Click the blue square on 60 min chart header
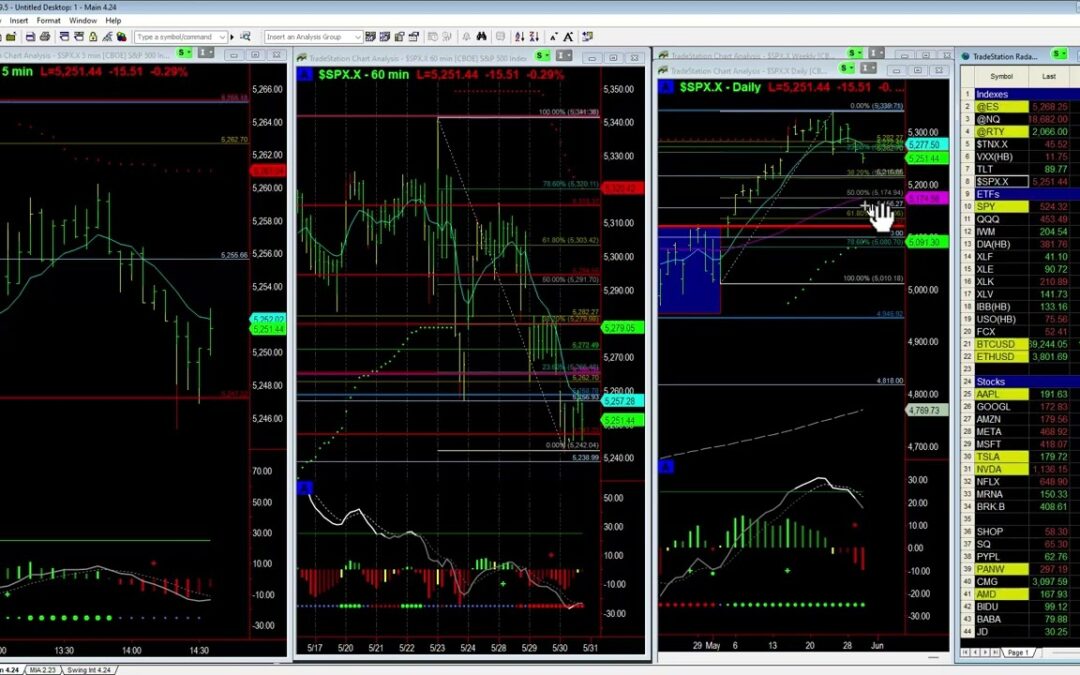This screenshot has width=1080, height=675. click(x=305, y=74)
